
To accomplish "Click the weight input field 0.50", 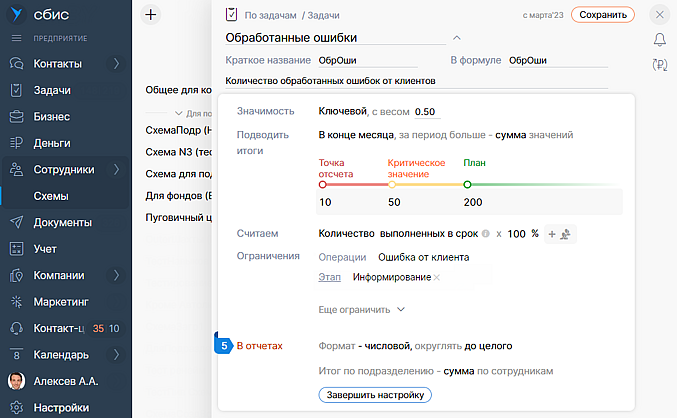I will pyautogui.click(x=426, y=112).
